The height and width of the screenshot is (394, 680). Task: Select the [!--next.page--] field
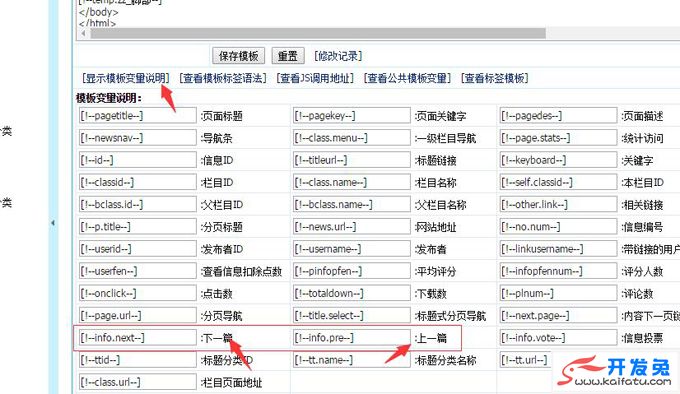click(x=558, y=315)
